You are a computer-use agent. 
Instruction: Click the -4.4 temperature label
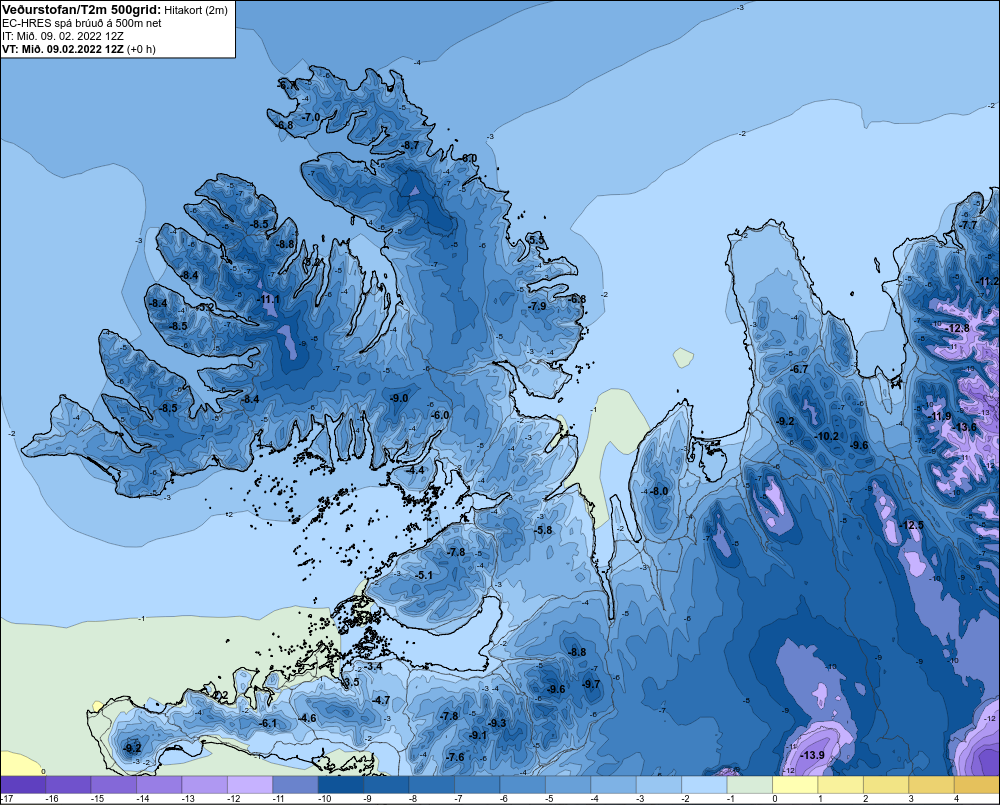pyautogui.click(x=415, y=470)
